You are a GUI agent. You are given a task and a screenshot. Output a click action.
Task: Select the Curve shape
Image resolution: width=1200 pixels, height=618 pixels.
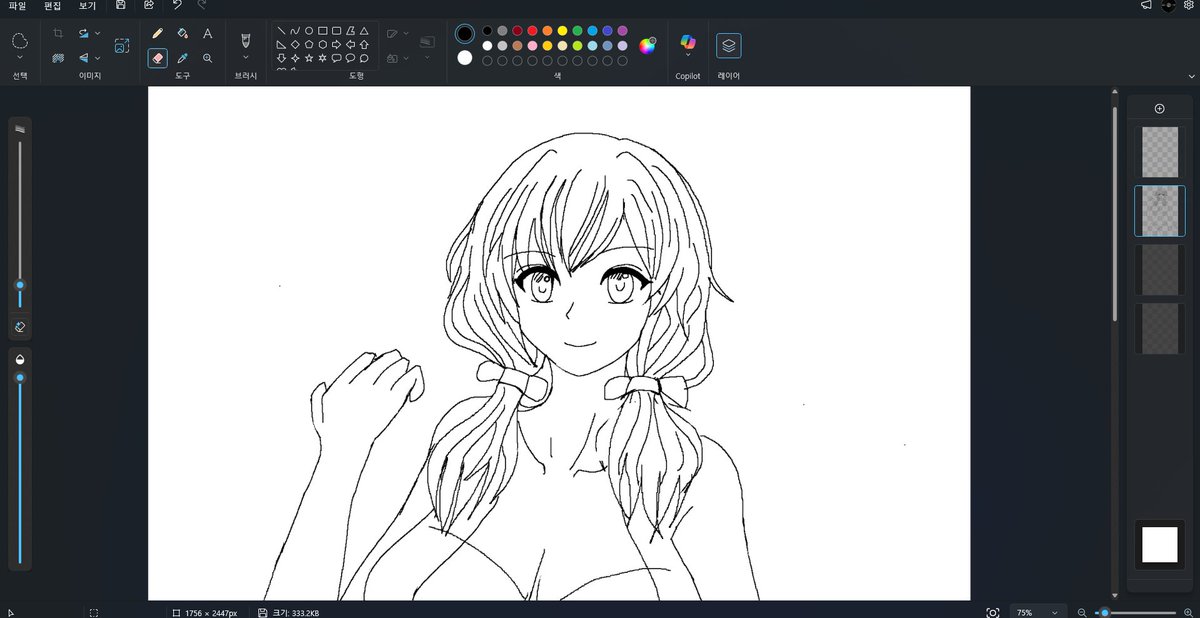pos(295,31)
